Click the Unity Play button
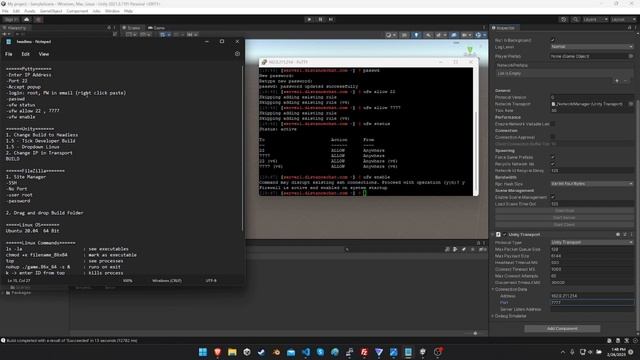640x360 pixels. tap(309, 19)
